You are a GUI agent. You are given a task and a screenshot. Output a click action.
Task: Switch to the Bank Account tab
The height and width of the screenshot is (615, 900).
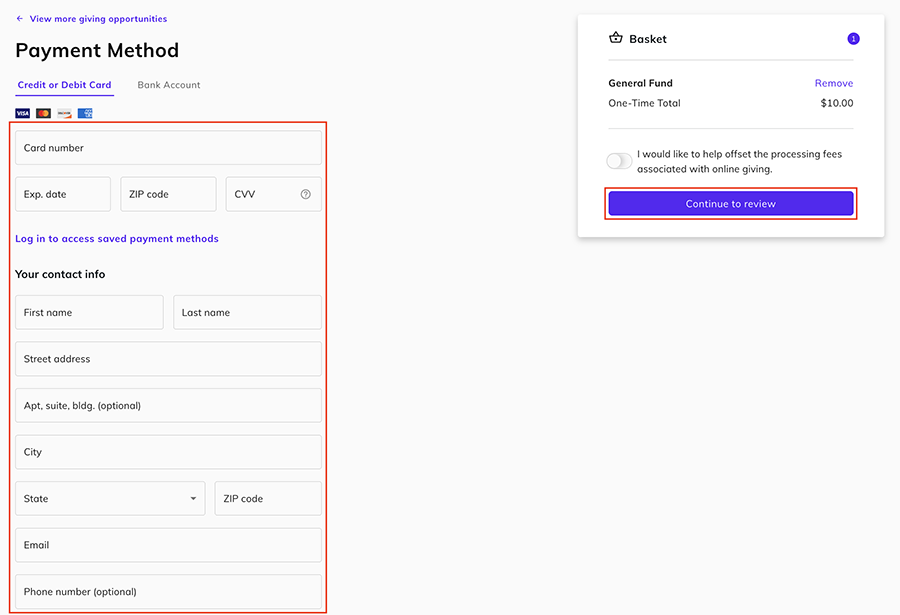pyautogui.click(x=169, y=85)
